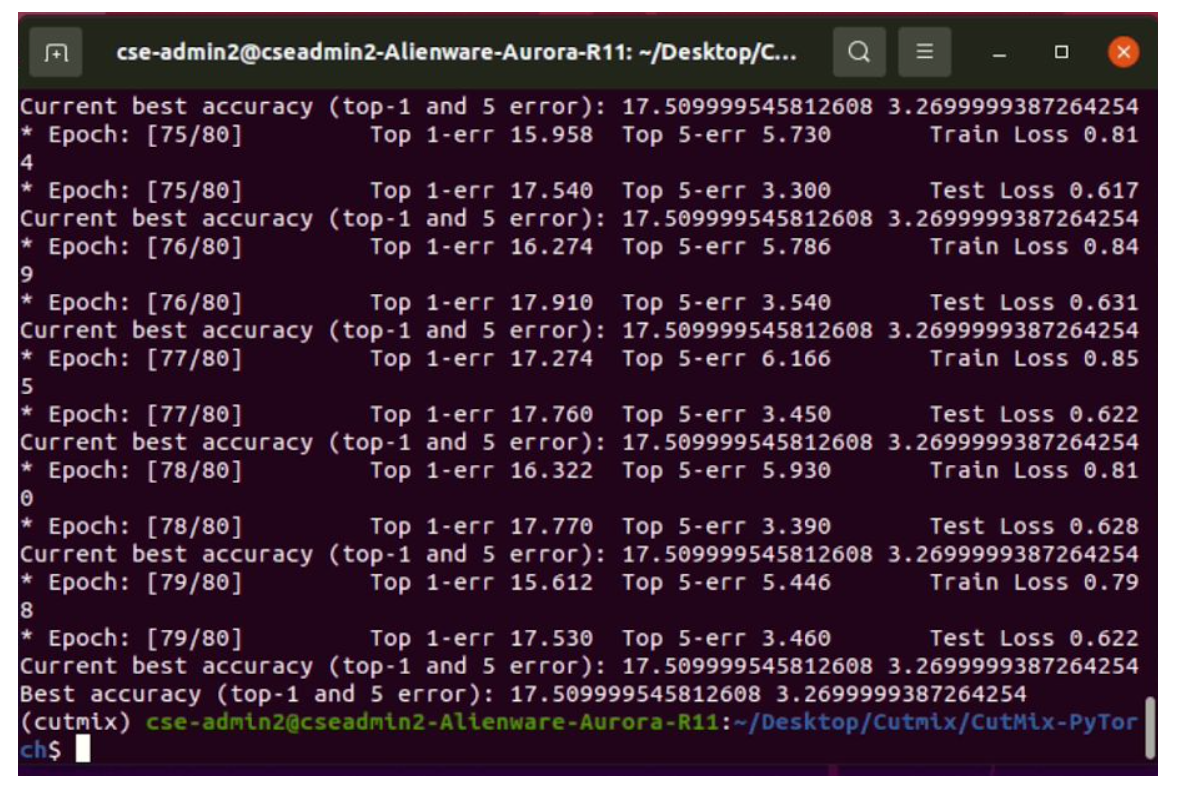Click the value 'Top 1-err 15.958'
Viewport: 1182px width, 794px height.
click(481, 135)
